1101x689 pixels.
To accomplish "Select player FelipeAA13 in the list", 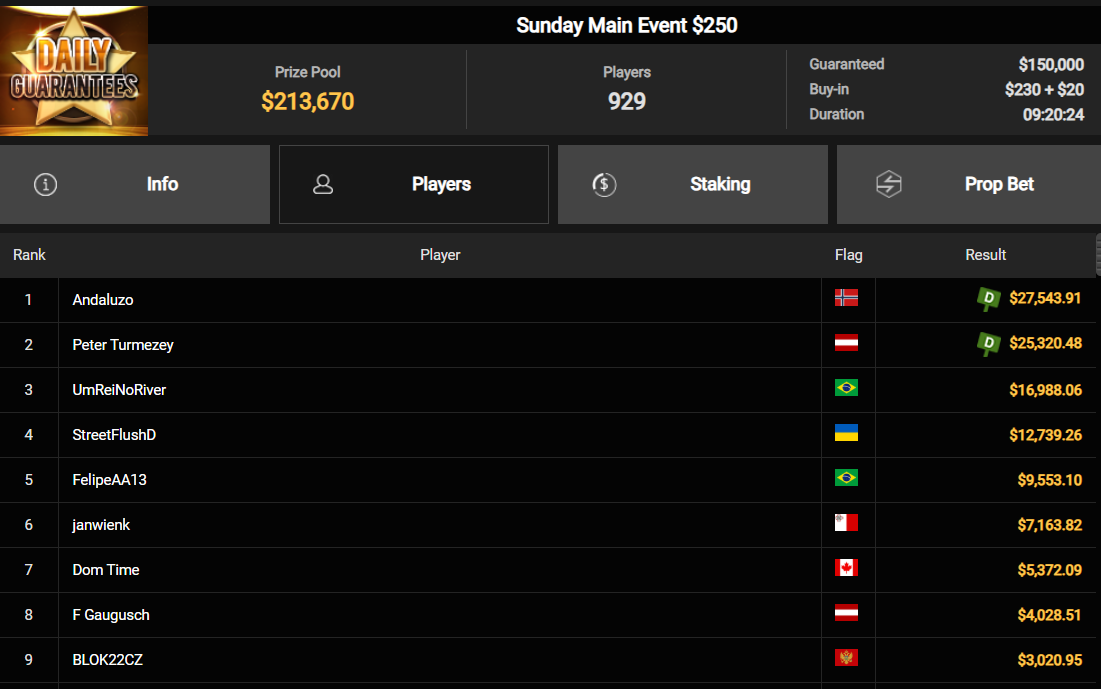I will tap(110, 479).
